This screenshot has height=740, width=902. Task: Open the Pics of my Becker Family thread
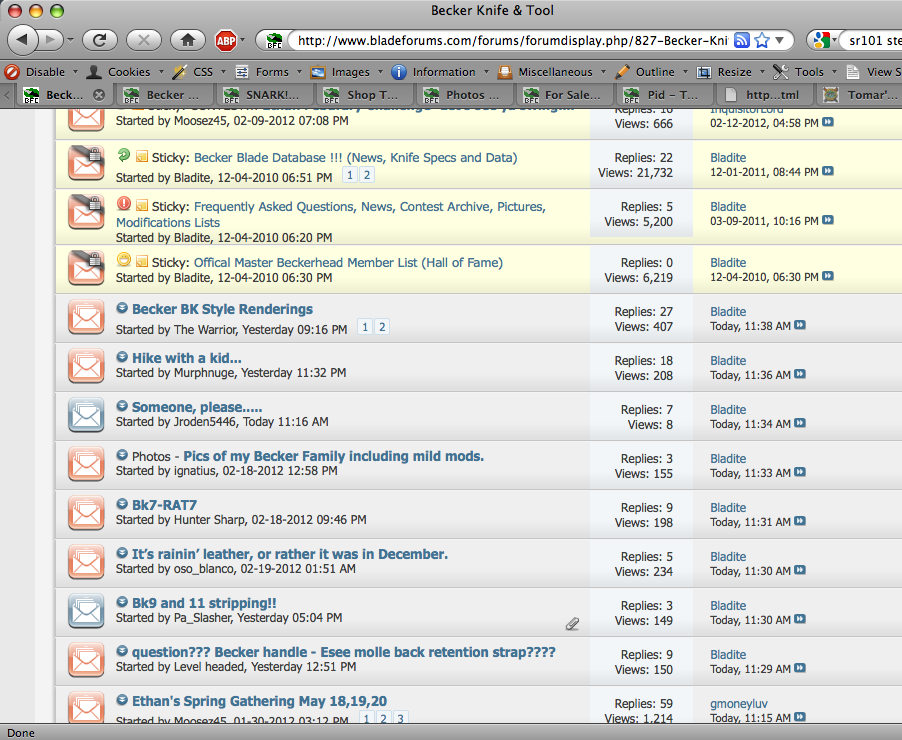(x=334, y=456)
